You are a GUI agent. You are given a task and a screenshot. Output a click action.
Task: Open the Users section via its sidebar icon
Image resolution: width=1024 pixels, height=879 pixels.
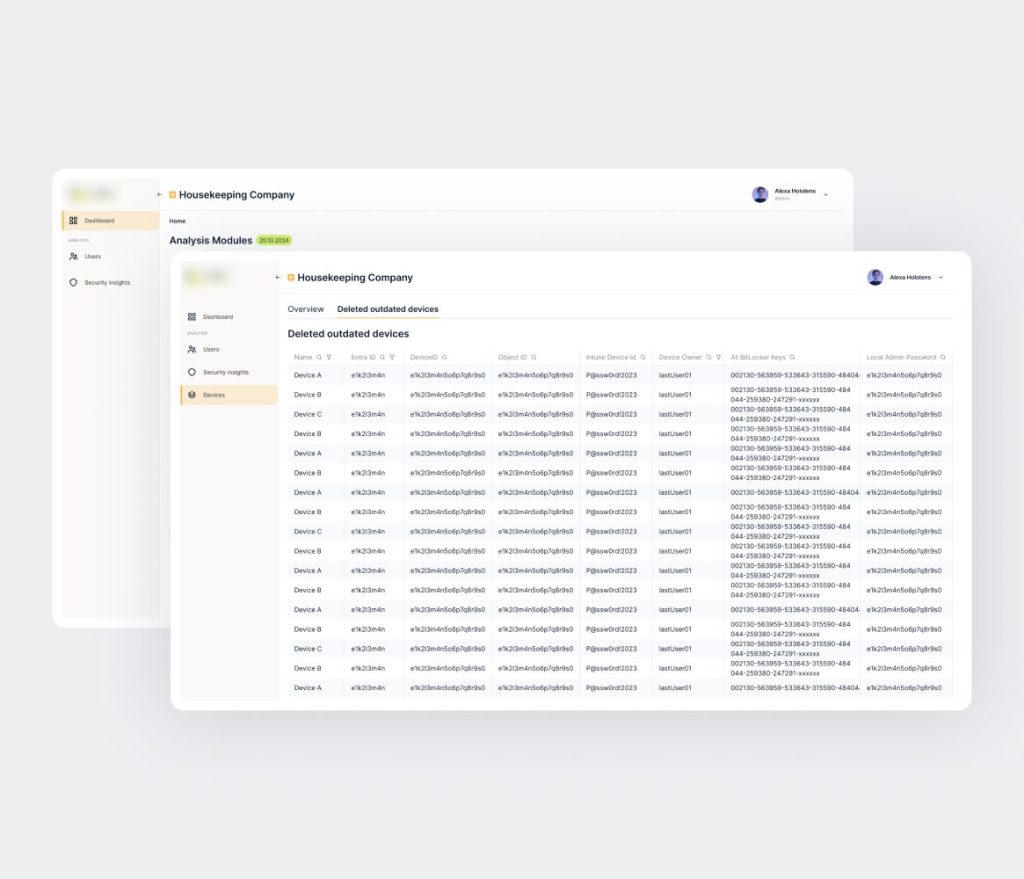(193, 349)
